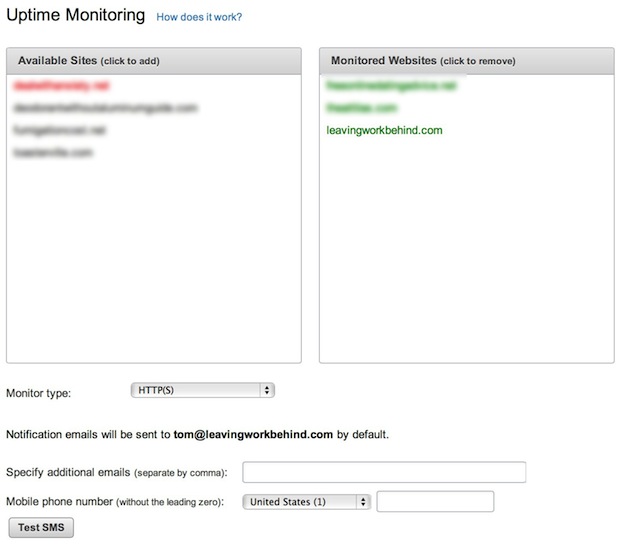Expand the United States (1) country code dropdown
This screenshot has width=625, height=544.
click(307, 501)
